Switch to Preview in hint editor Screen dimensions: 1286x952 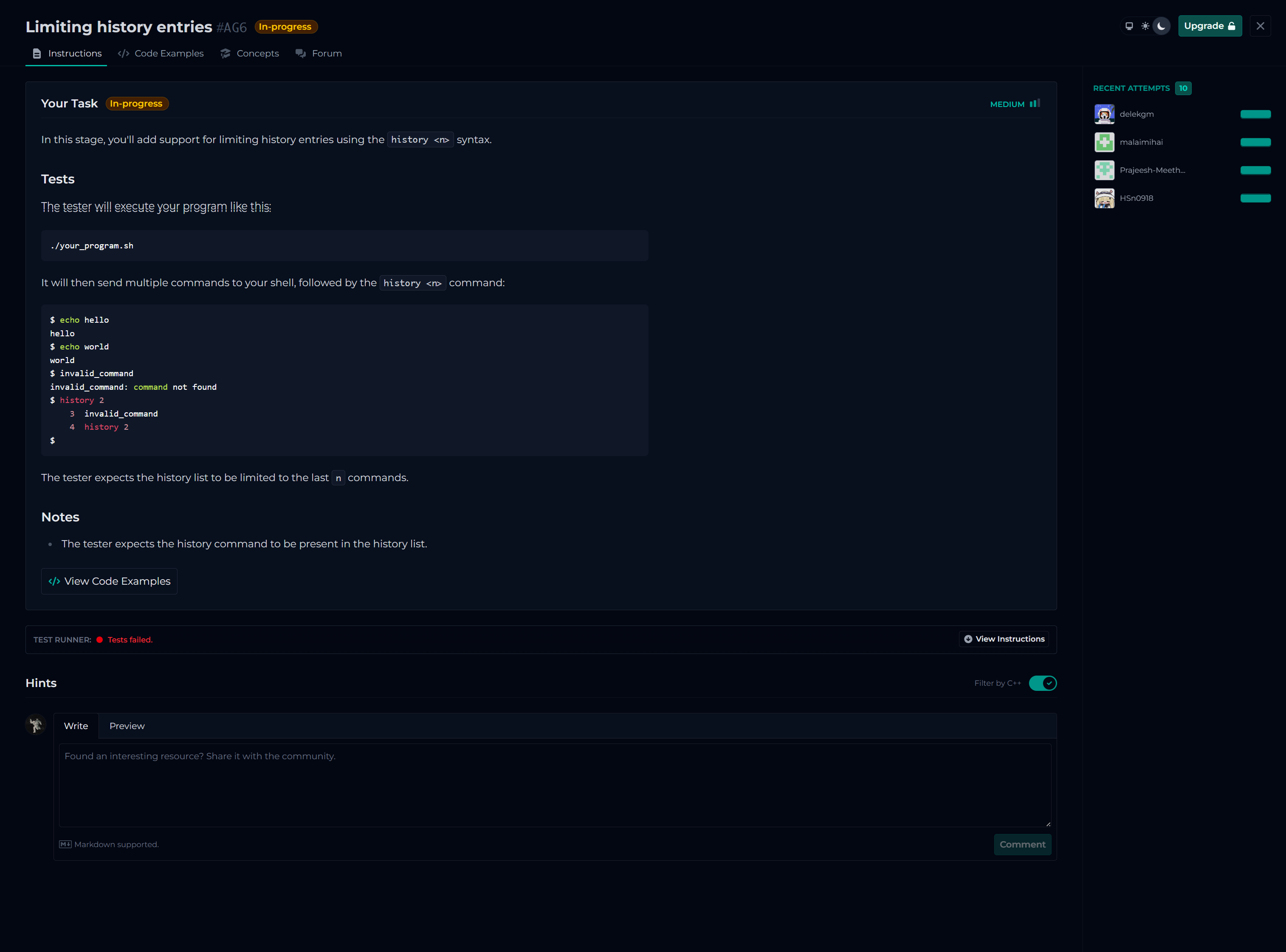(127, 726)
